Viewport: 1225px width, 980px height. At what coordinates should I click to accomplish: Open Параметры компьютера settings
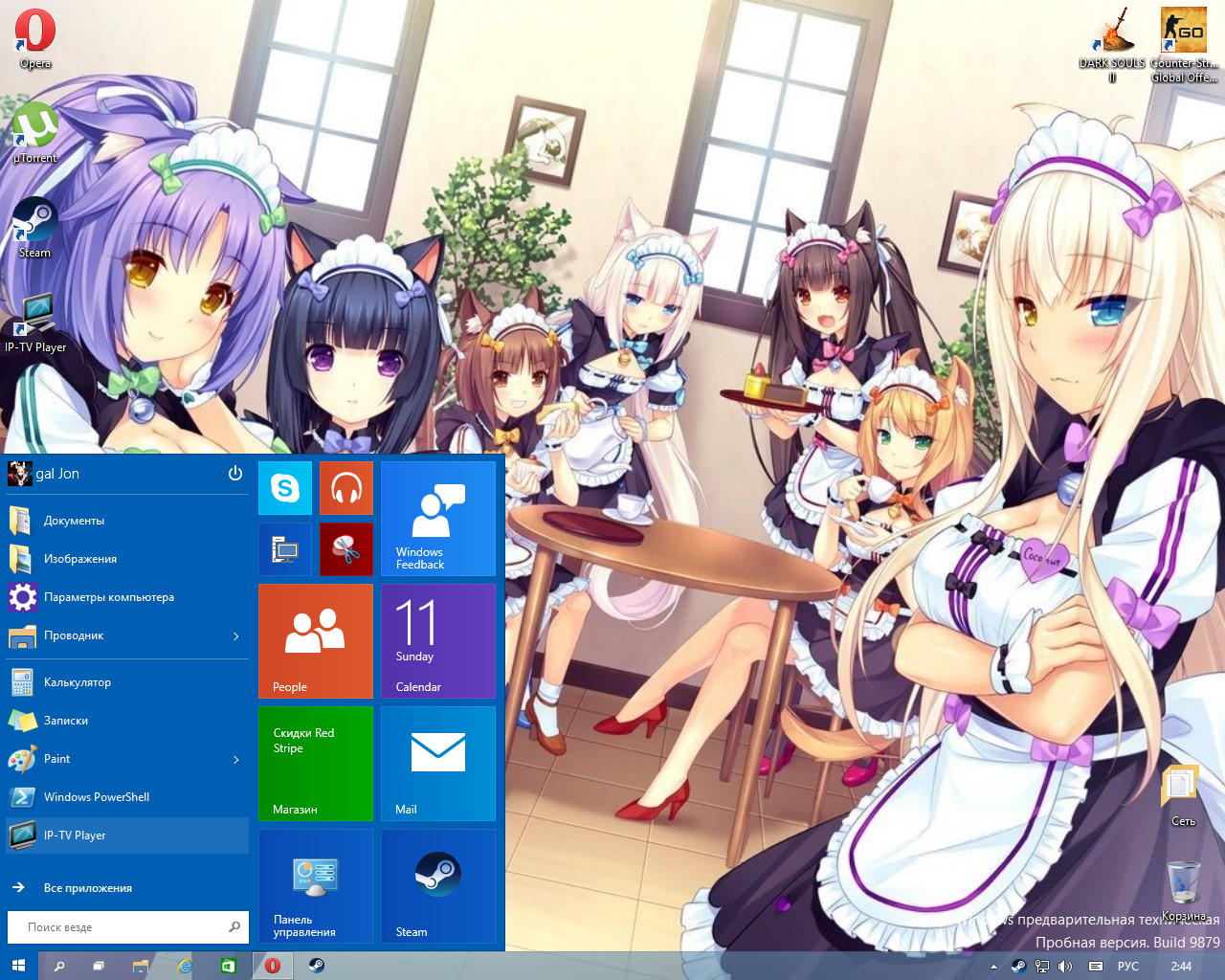tap(127, 597)
